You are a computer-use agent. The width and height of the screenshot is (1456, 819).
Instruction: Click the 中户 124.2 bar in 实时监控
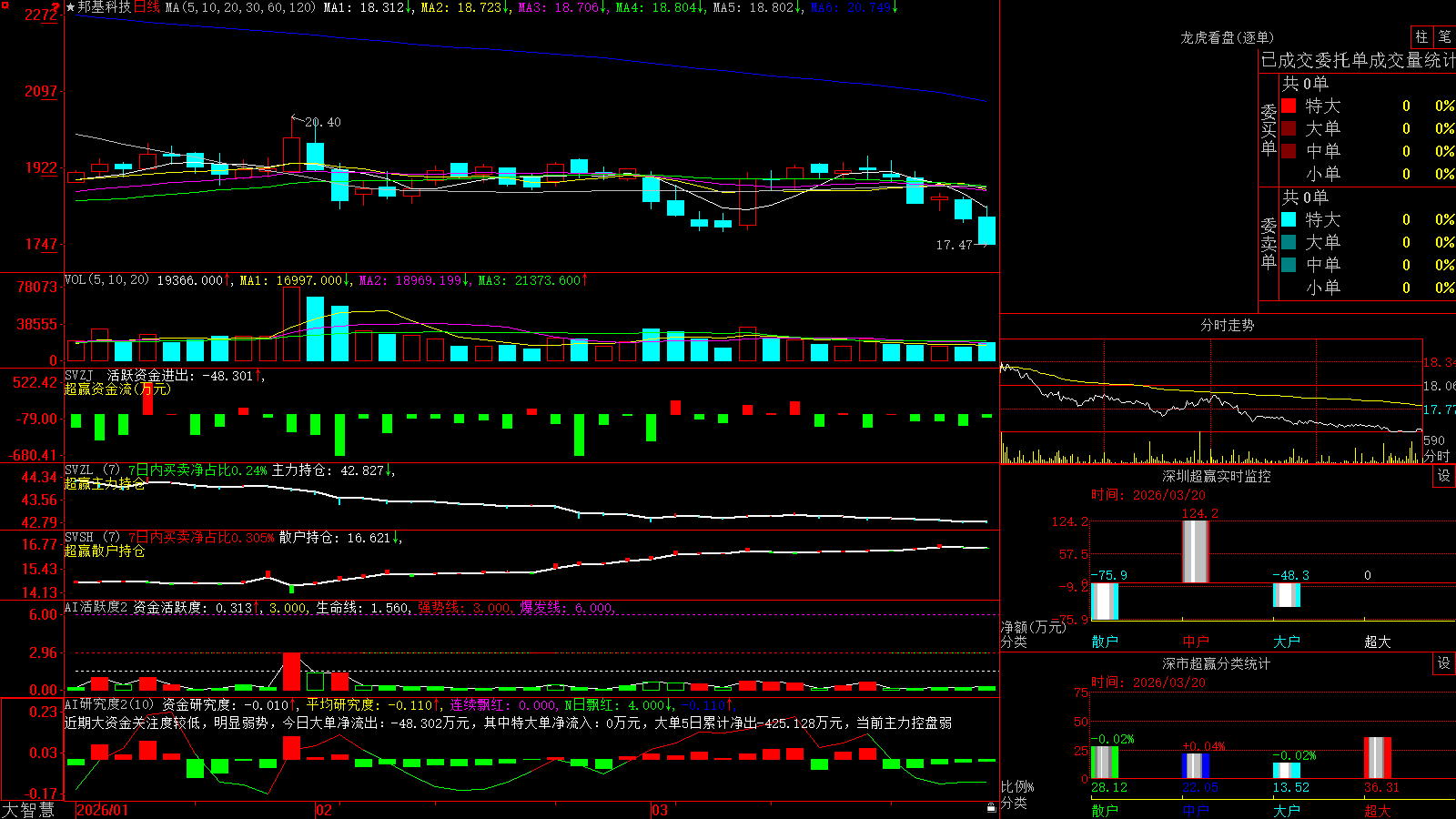pos(1195,551)
